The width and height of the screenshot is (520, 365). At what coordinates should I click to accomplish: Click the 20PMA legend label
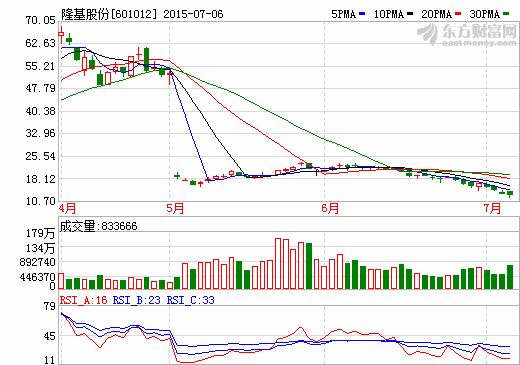pos(436,14)
